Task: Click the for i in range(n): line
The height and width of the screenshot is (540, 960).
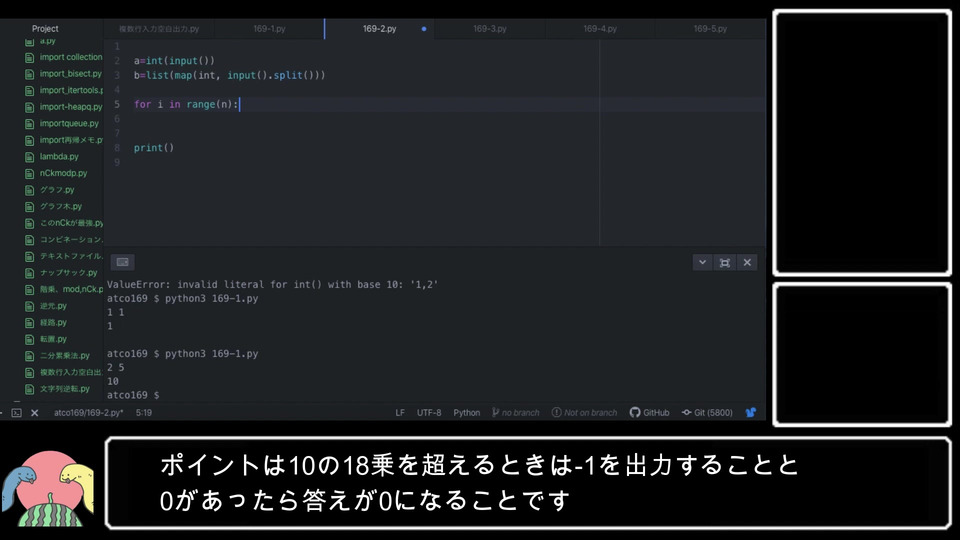Action: pos(186,104)
